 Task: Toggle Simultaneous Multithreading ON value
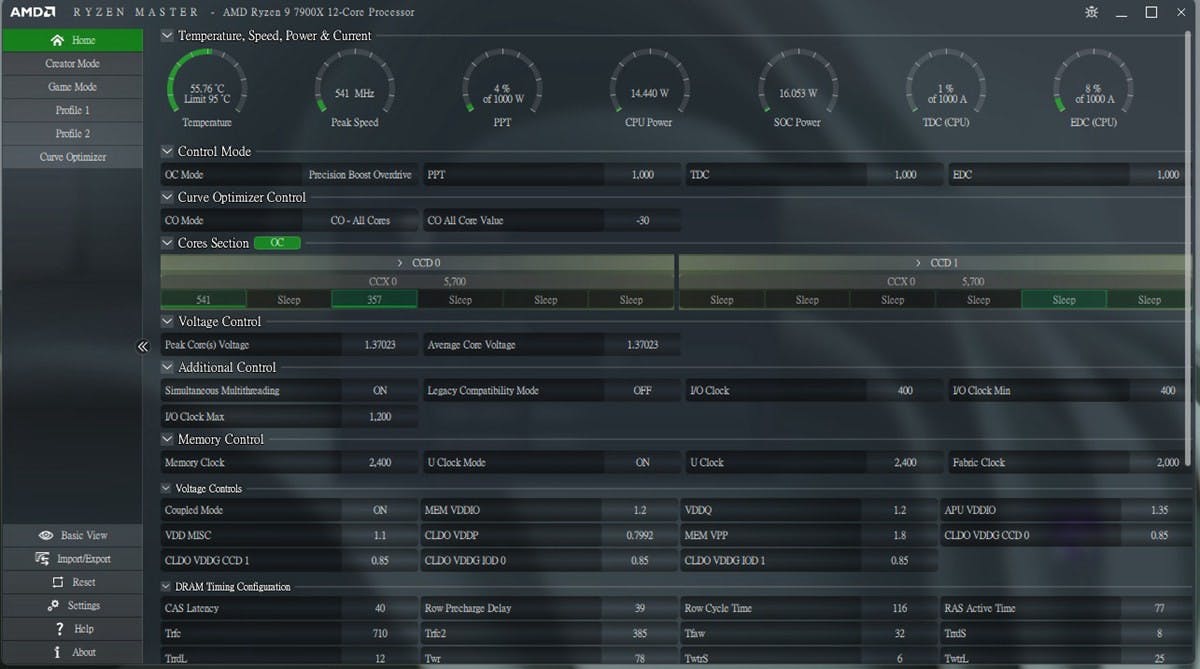[x=380, y=391]
